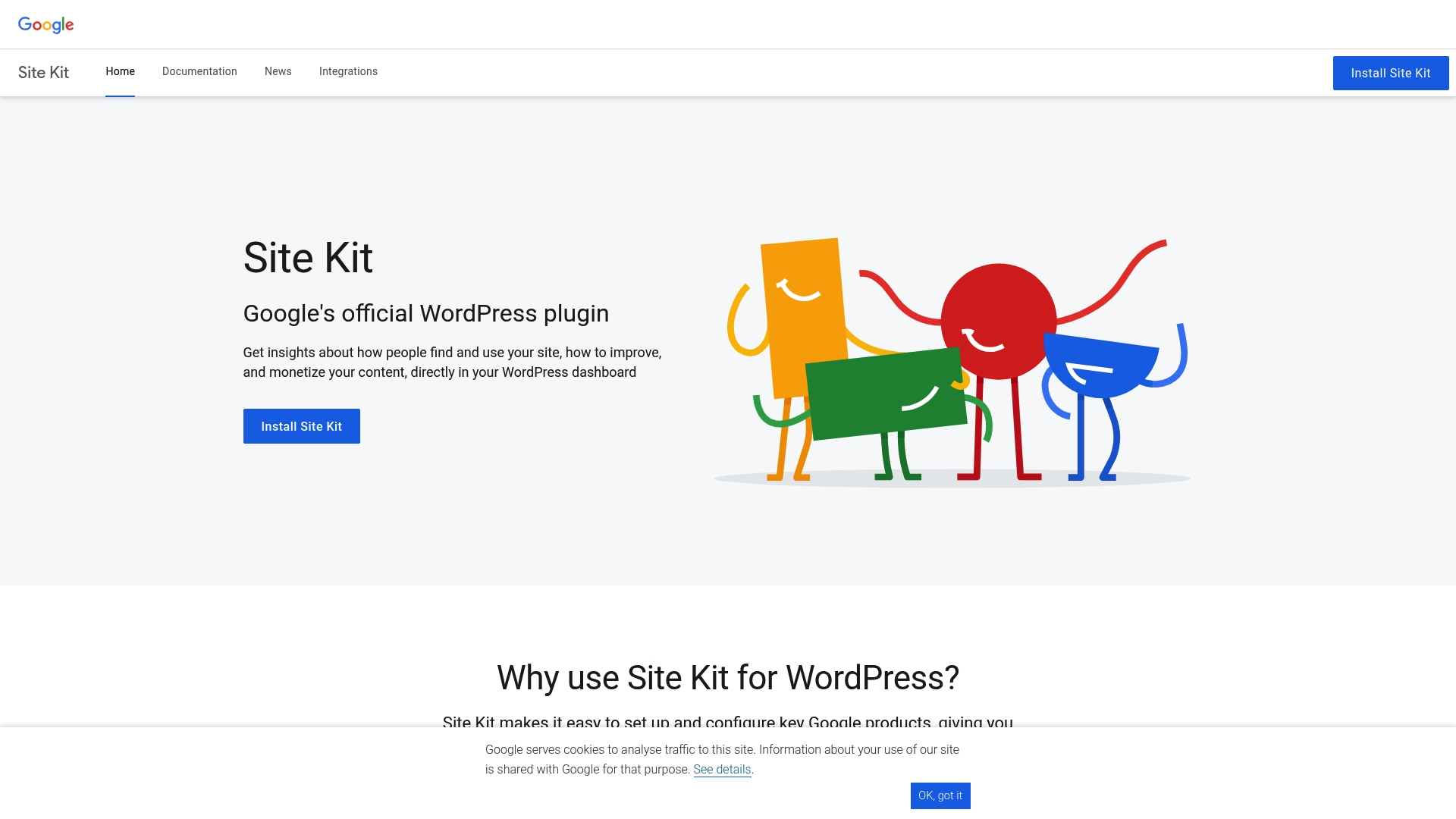Image resolution: width=1456 pixels, height=819 pixels.
Task: Click the Google logo
Action: 46,24
